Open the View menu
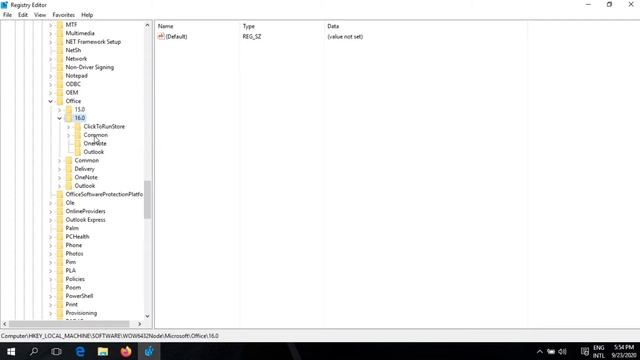Screen dimensions: 640x360 40,15
